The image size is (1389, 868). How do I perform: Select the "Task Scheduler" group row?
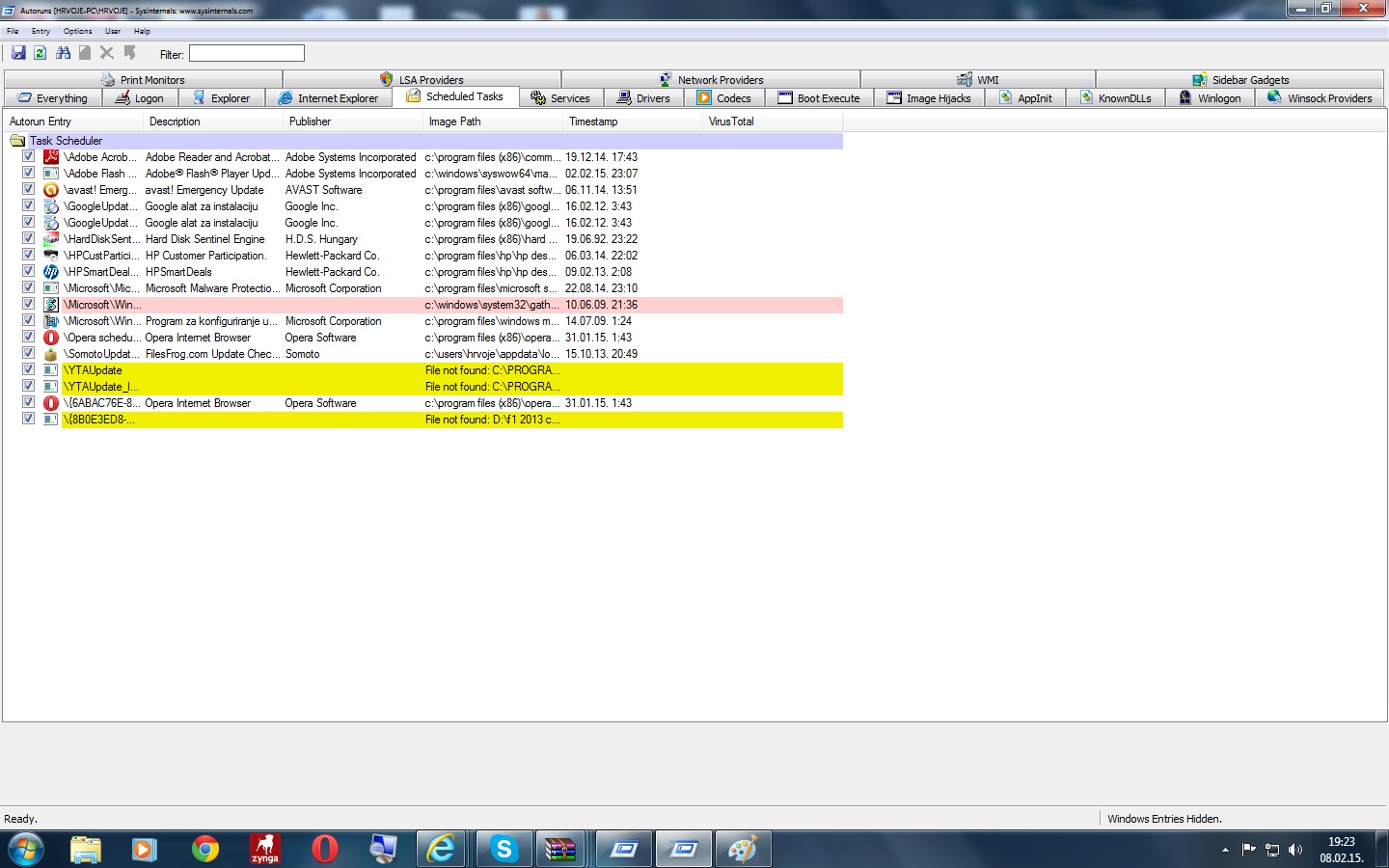(424, 141)
